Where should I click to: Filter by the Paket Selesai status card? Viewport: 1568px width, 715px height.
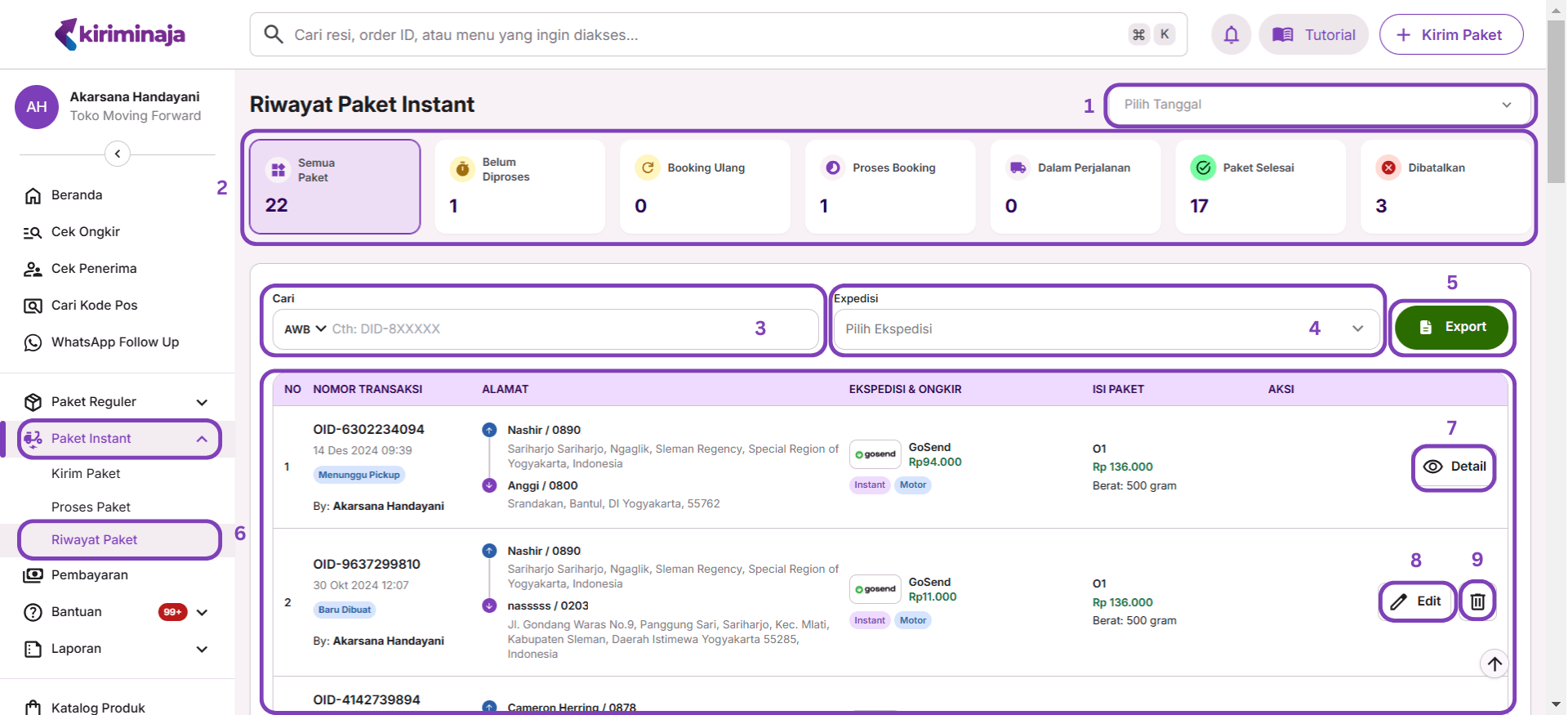coord(1260,186)
